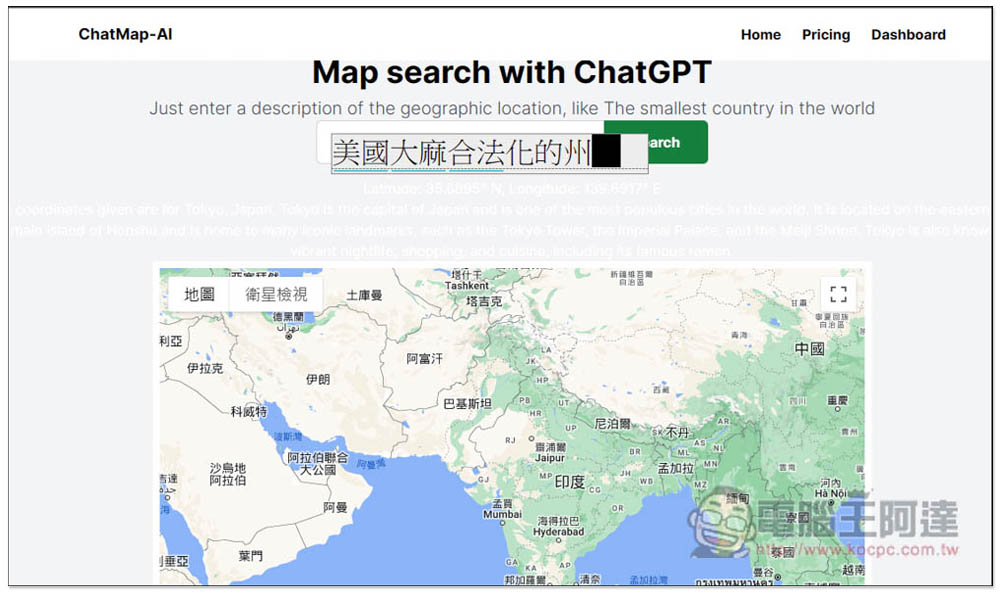Click the 重慶 city label
This screenshot has height=593, width=1000.
pyautogui.click(x=837, y=400)
